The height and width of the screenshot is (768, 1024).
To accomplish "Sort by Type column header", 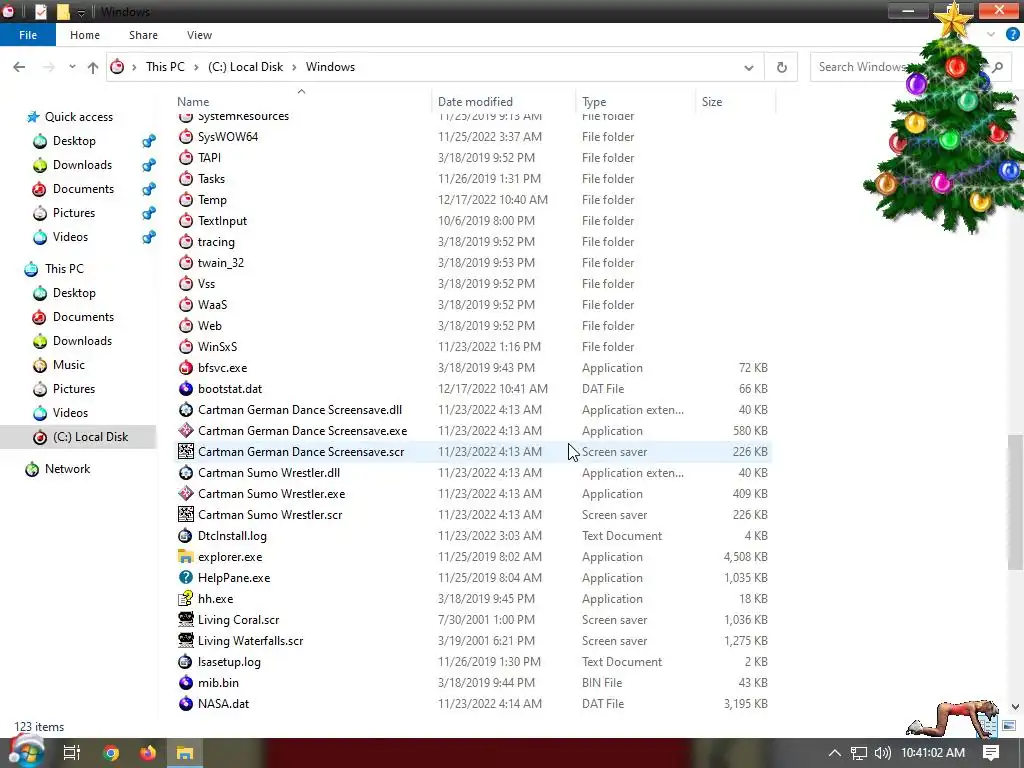I will 594,101.
